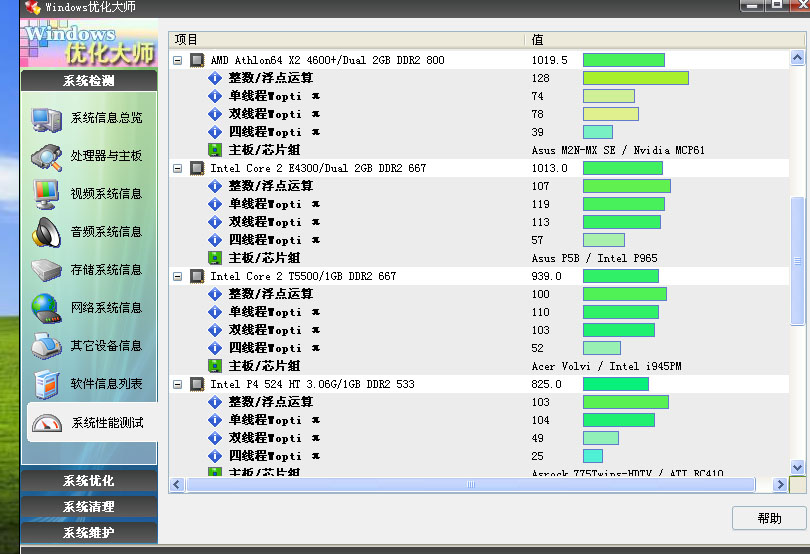Select Asus P5B / Intel P965 text
Screen dimensions: 810x554
tap(595, 258)
